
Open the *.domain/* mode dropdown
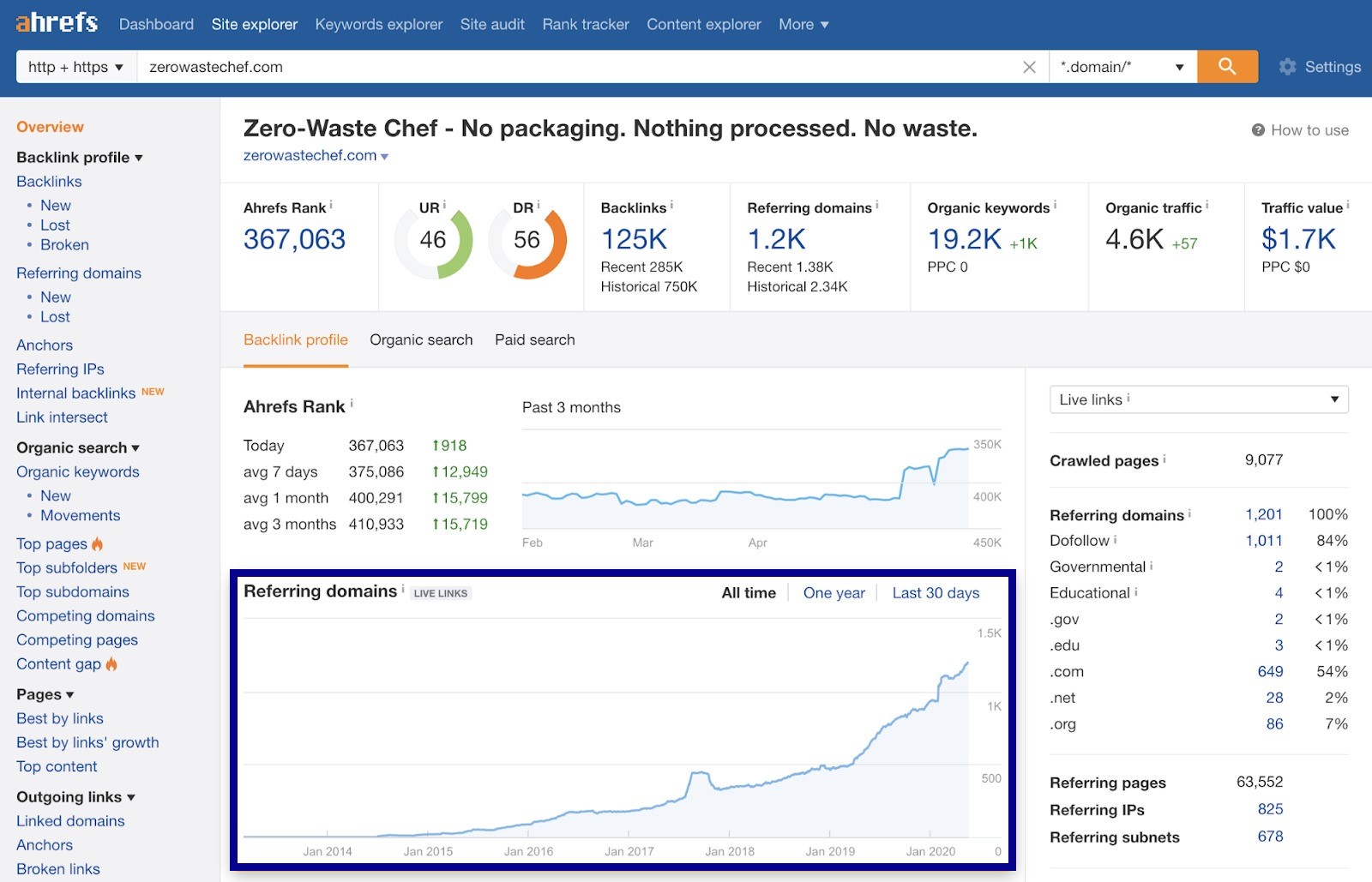tap(1122, 67)
